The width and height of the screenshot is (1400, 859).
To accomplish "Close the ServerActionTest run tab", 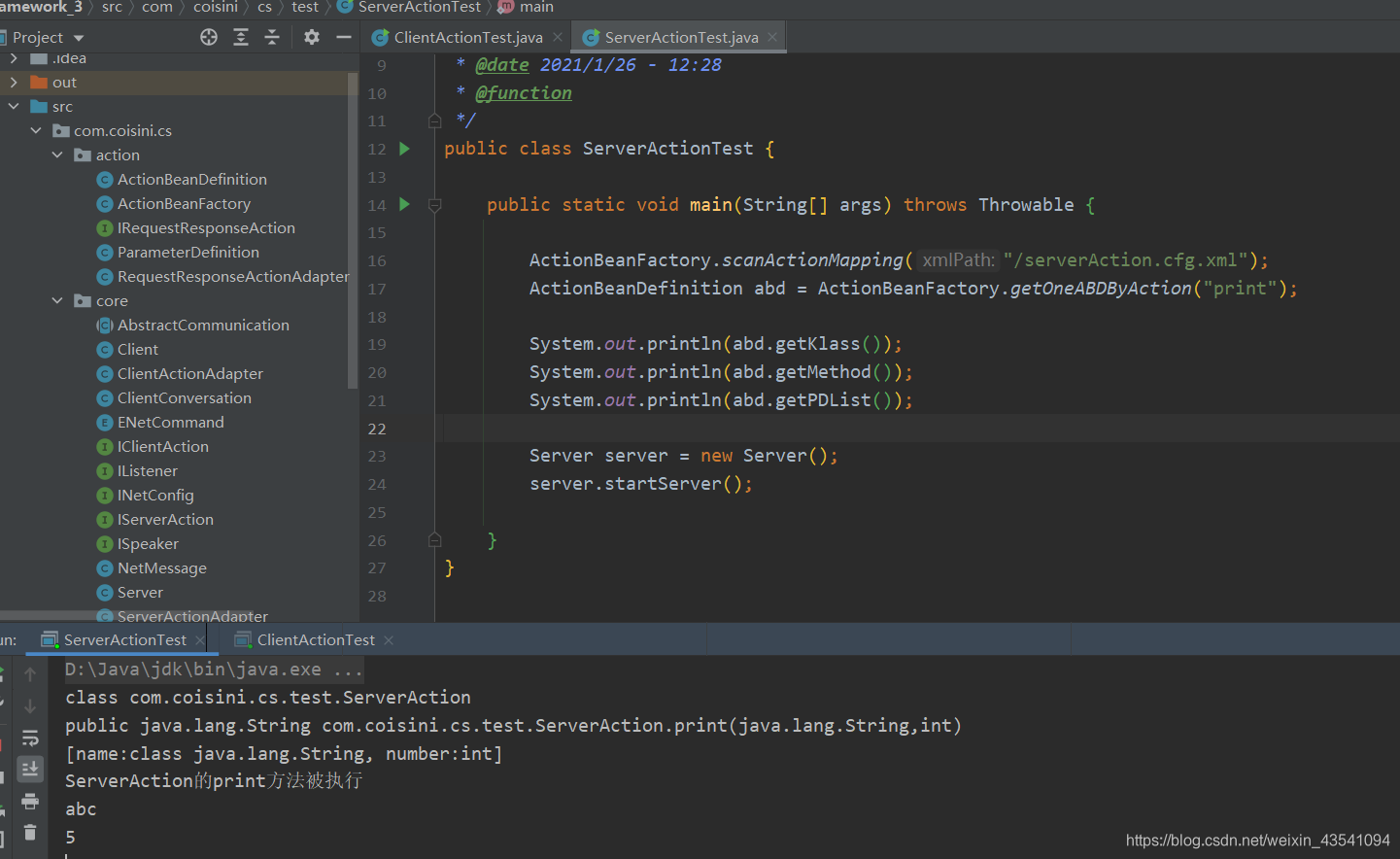I will [x=200, y=640].
